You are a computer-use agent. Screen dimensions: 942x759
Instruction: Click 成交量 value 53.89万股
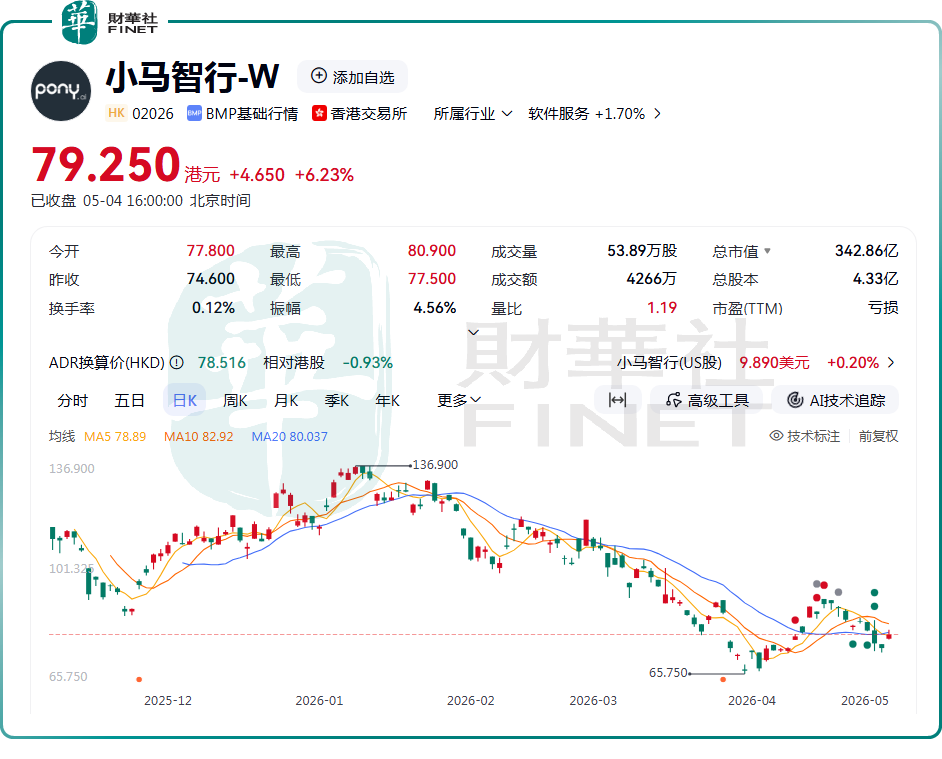(642, 251)
